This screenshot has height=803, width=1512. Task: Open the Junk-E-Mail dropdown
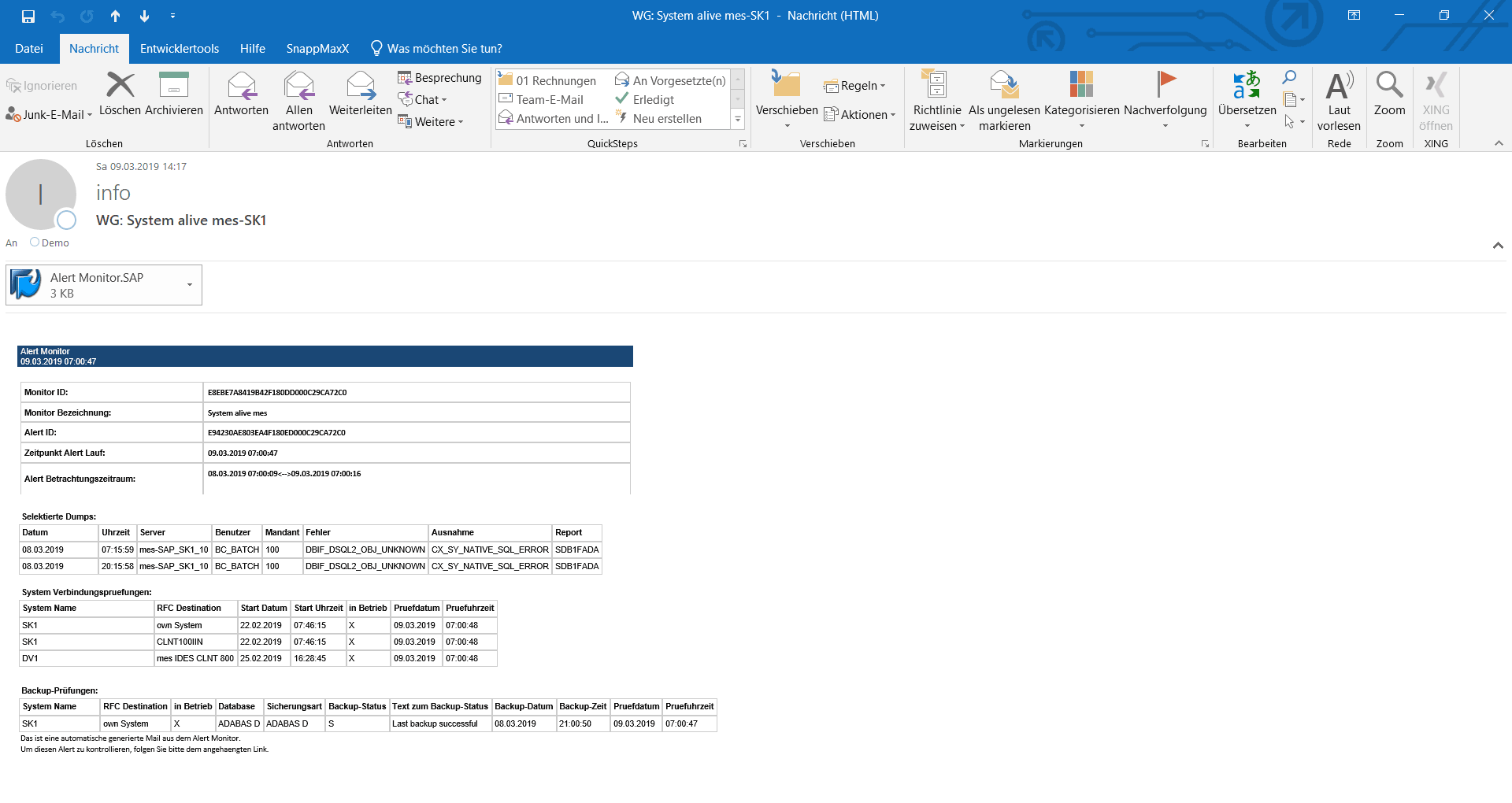(x=49, y=115)
